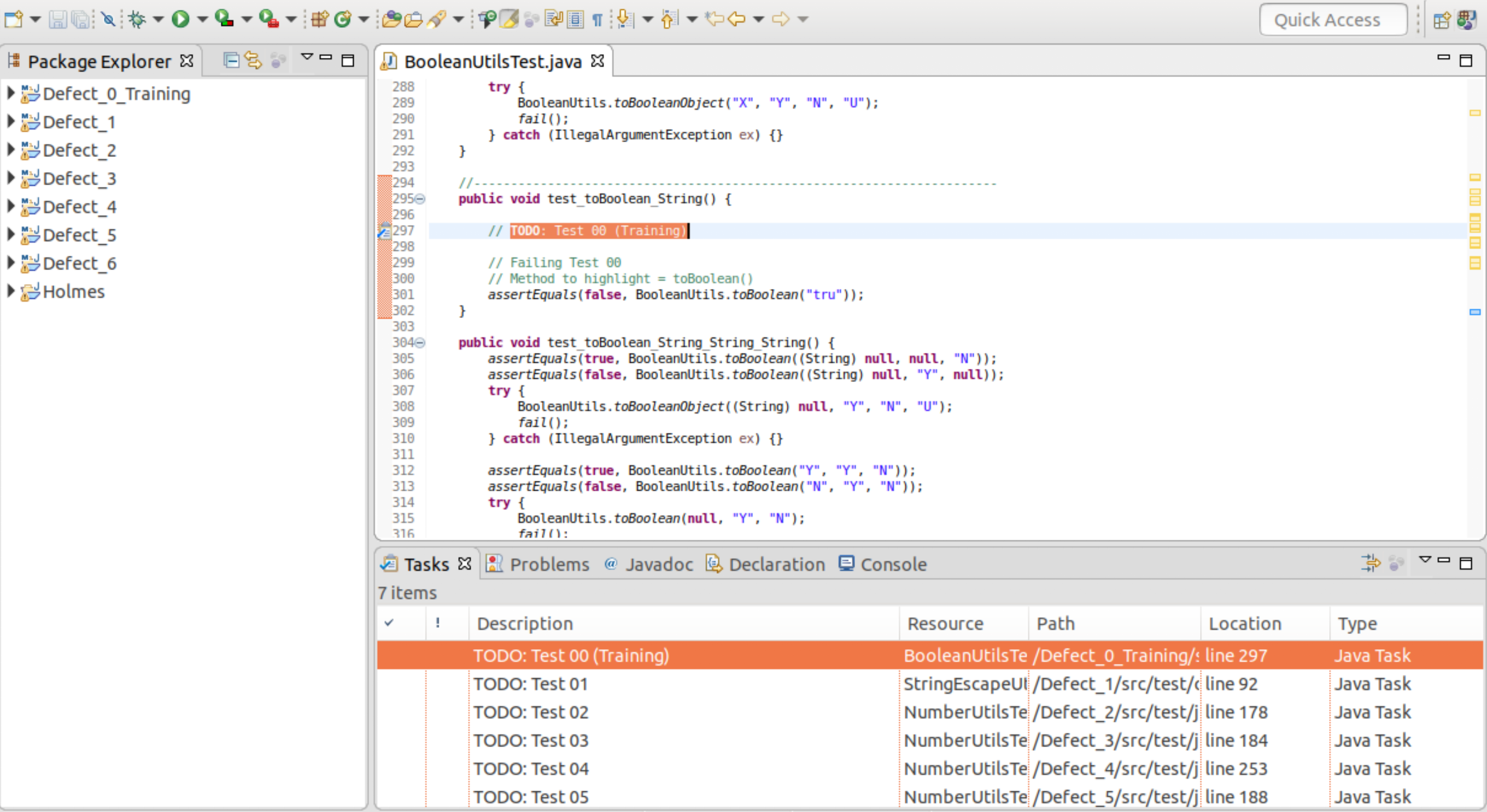
Task: Click Collapse All in Package Explorer
Action: [x=231, y=60]
